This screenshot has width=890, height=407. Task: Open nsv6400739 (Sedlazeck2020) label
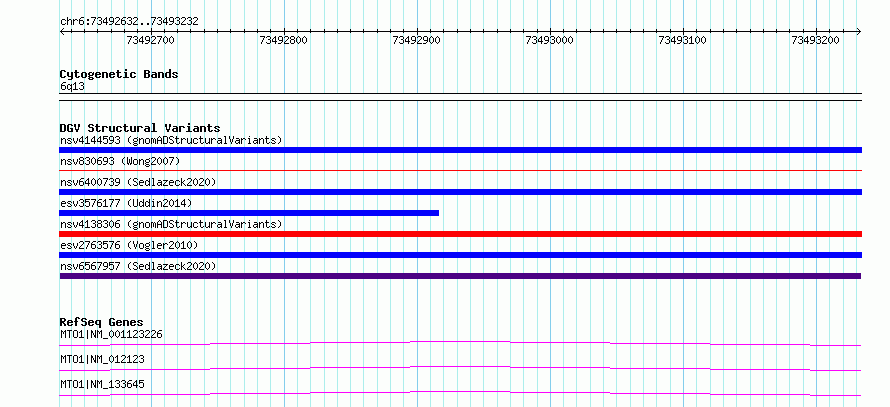point(138,182)
